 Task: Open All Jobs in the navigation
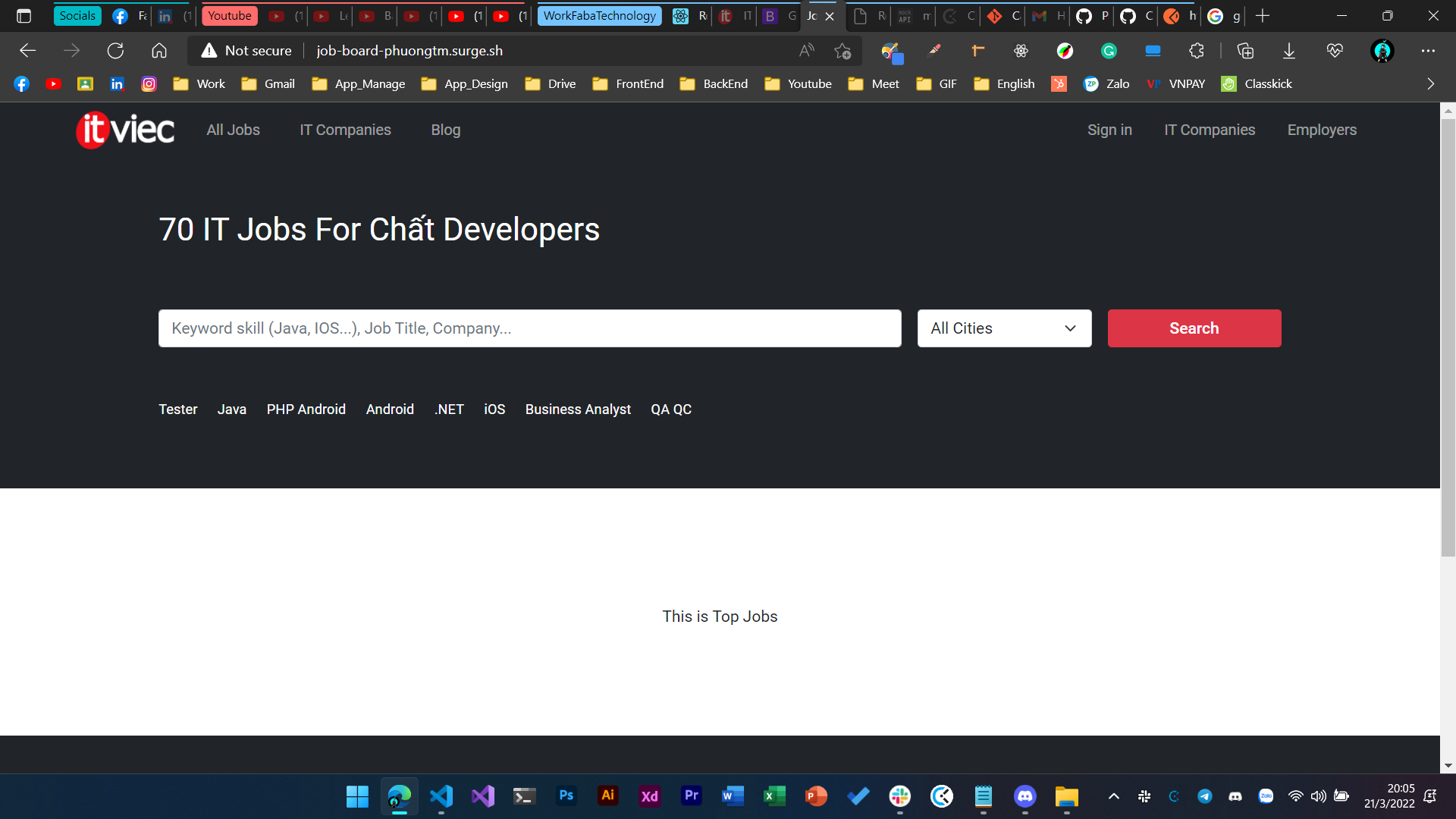pos(233,130)
